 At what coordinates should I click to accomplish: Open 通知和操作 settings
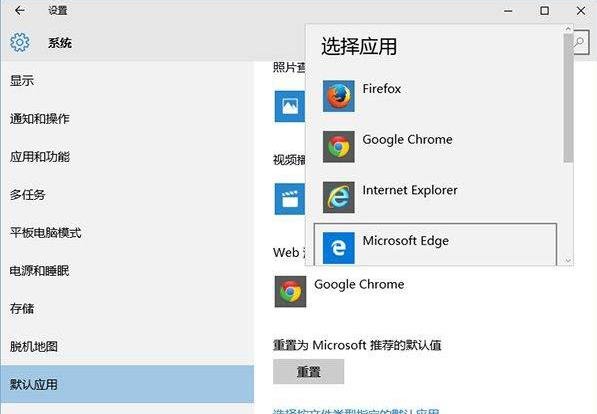click(x=127, y=119)
